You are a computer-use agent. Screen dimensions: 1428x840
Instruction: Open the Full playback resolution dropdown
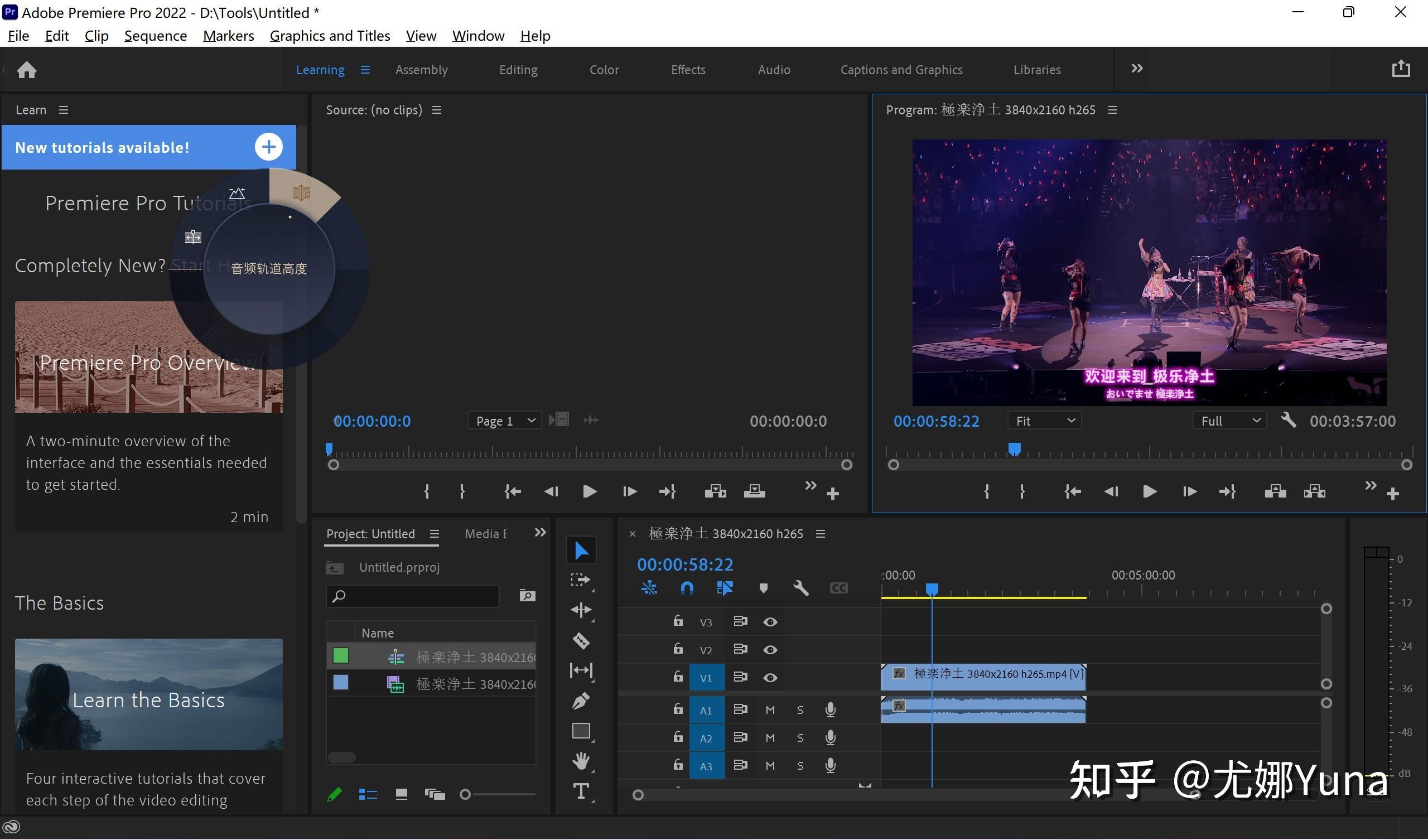pos(1229,421)
